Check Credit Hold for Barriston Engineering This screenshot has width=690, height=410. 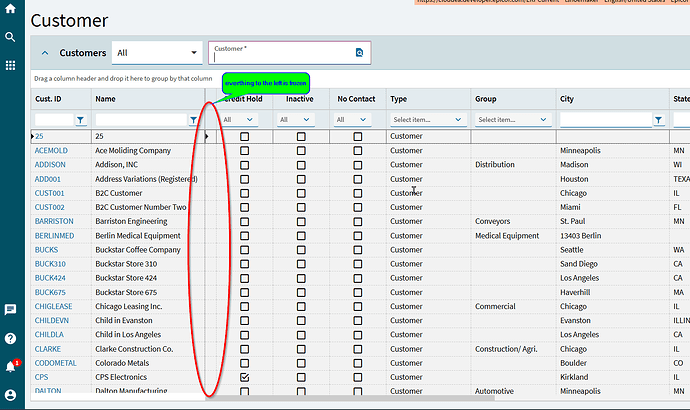click(245, 221)
